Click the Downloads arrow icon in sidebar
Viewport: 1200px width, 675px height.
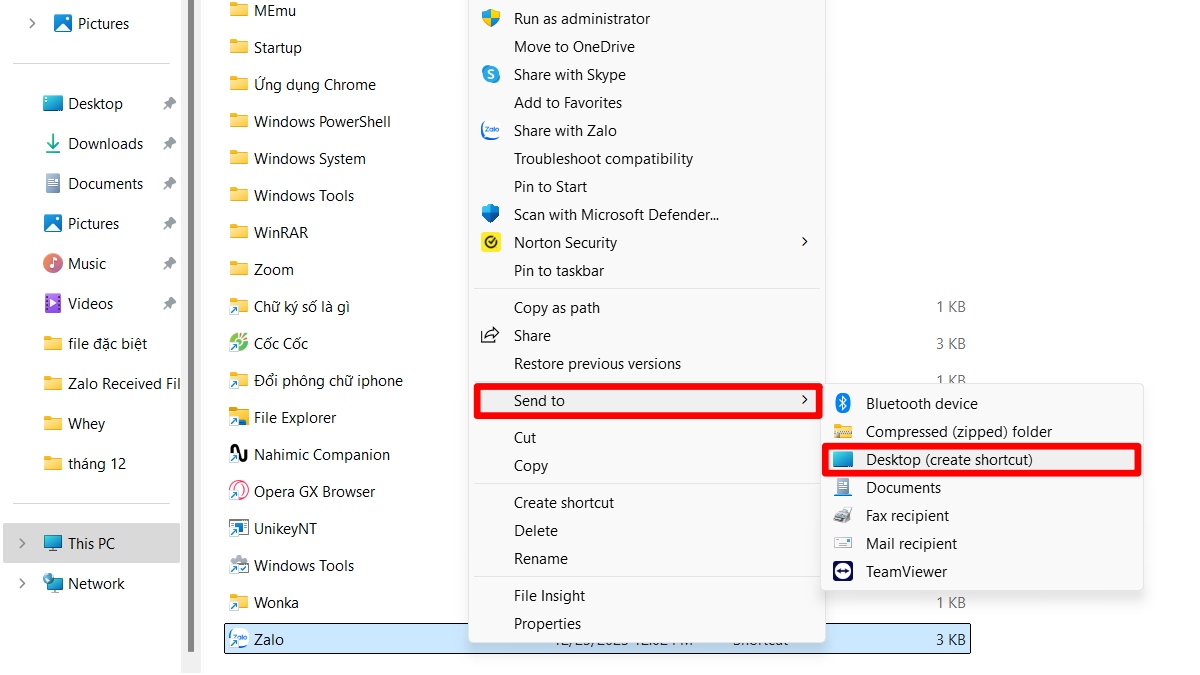point(53,143)
